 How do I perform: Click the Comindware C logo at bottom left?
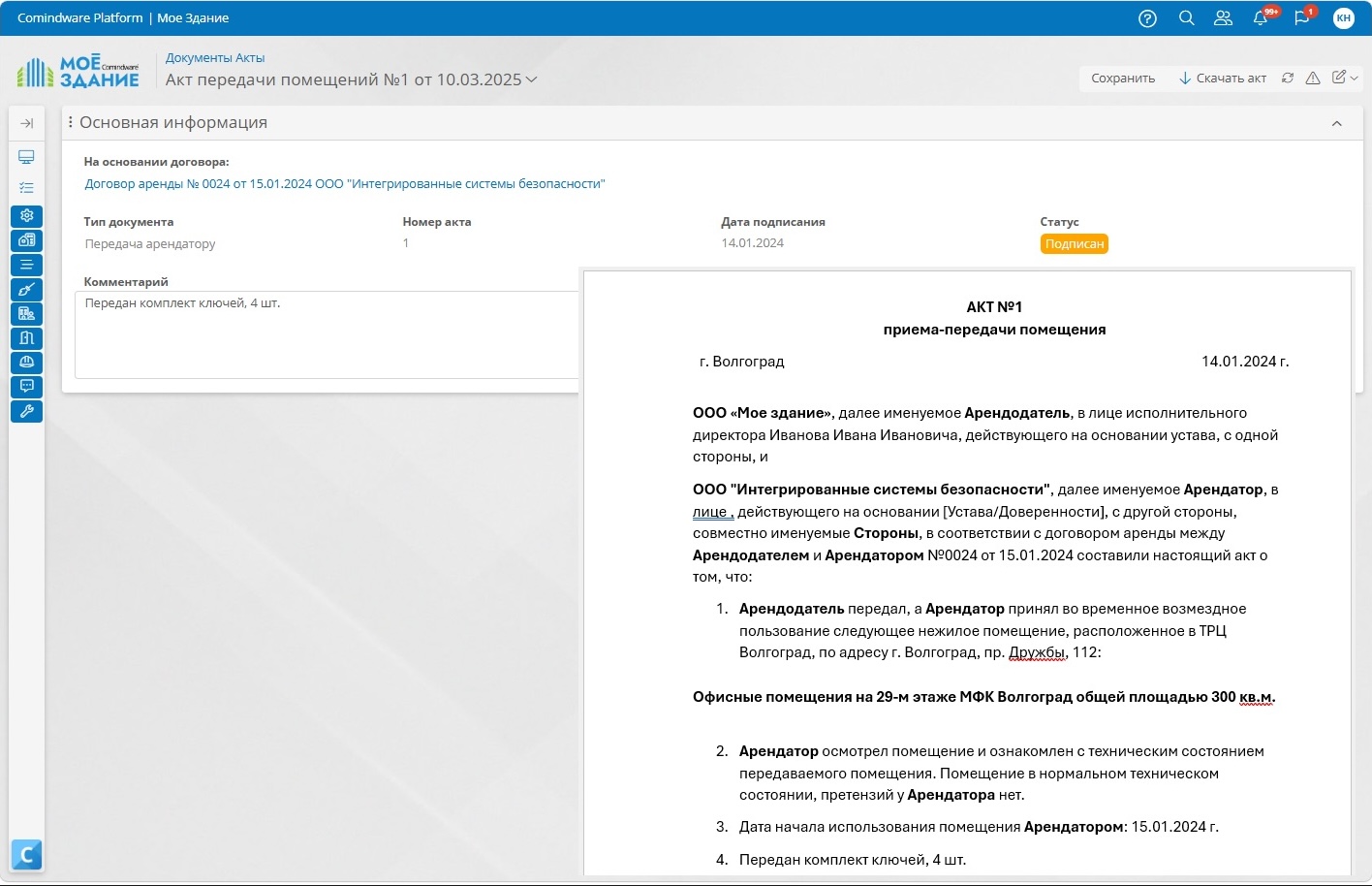pyautogui.click(x=27, y=855)
